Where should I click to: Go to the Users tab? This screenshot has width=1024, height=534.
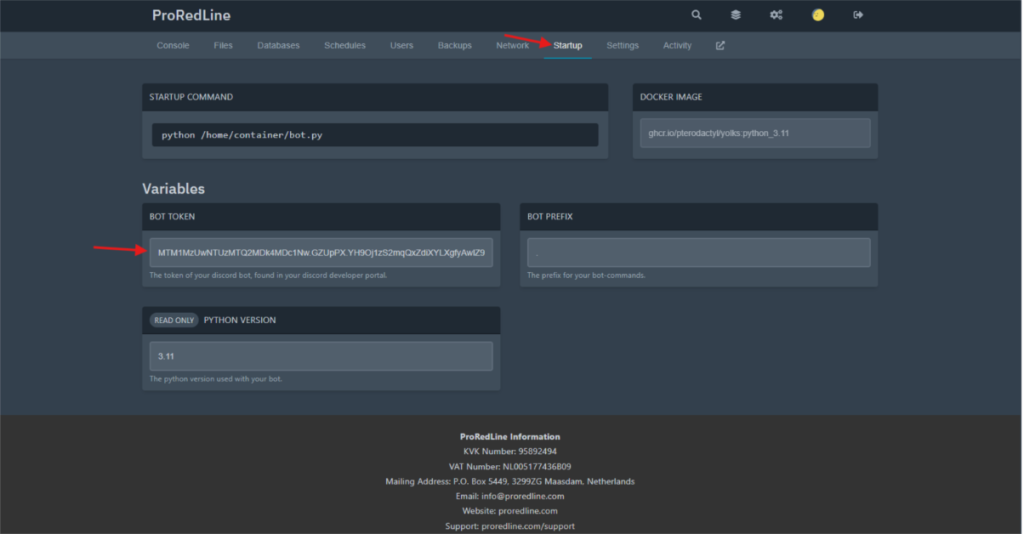click(402, 45)
